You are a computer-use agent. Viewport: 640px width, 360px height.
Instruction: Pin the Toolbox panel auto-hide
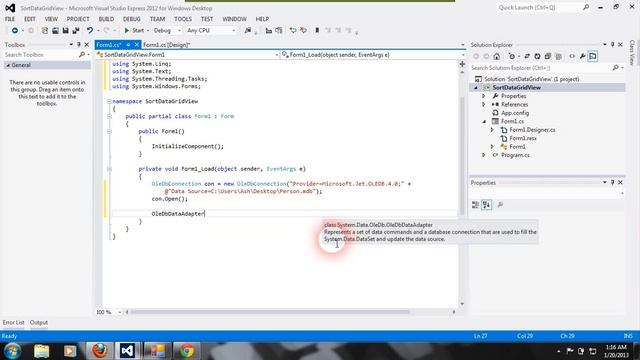point(79,44)
